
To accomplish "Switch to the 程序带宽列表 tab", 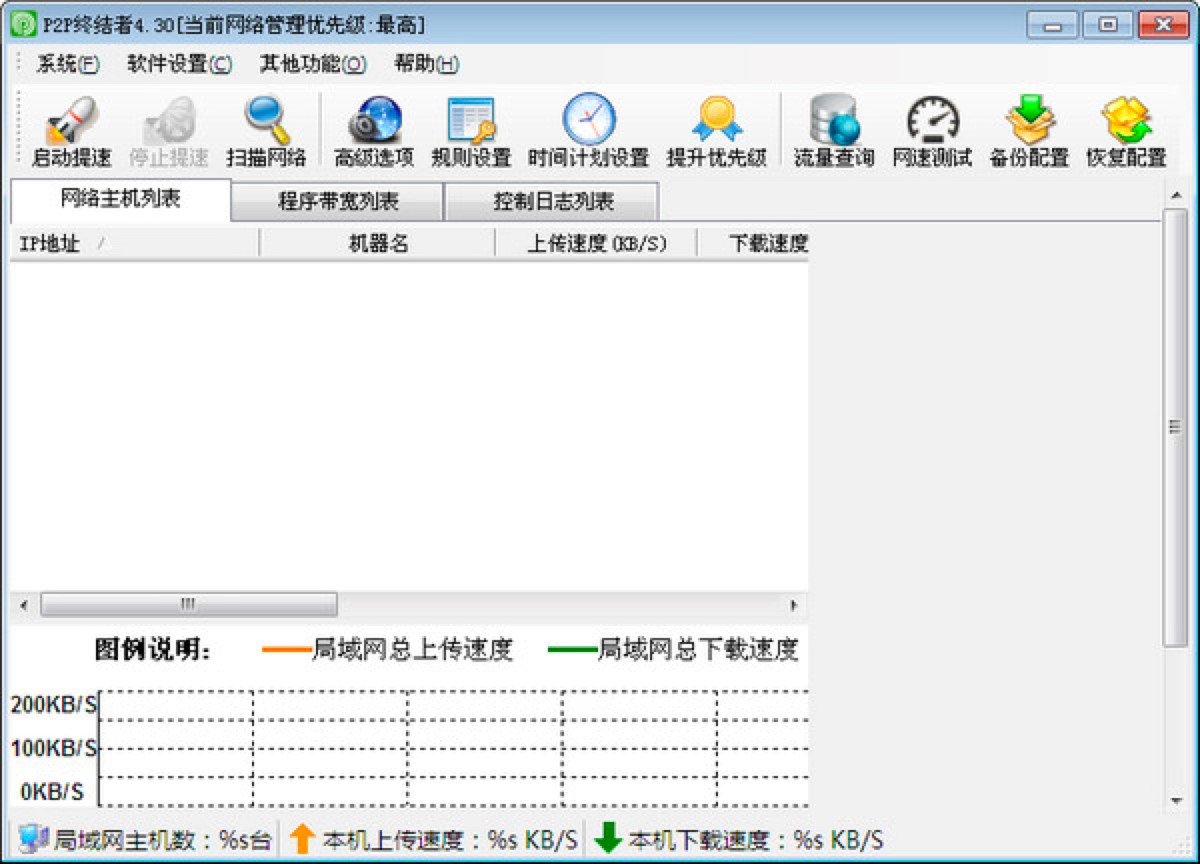I will (x=337, y=200).
